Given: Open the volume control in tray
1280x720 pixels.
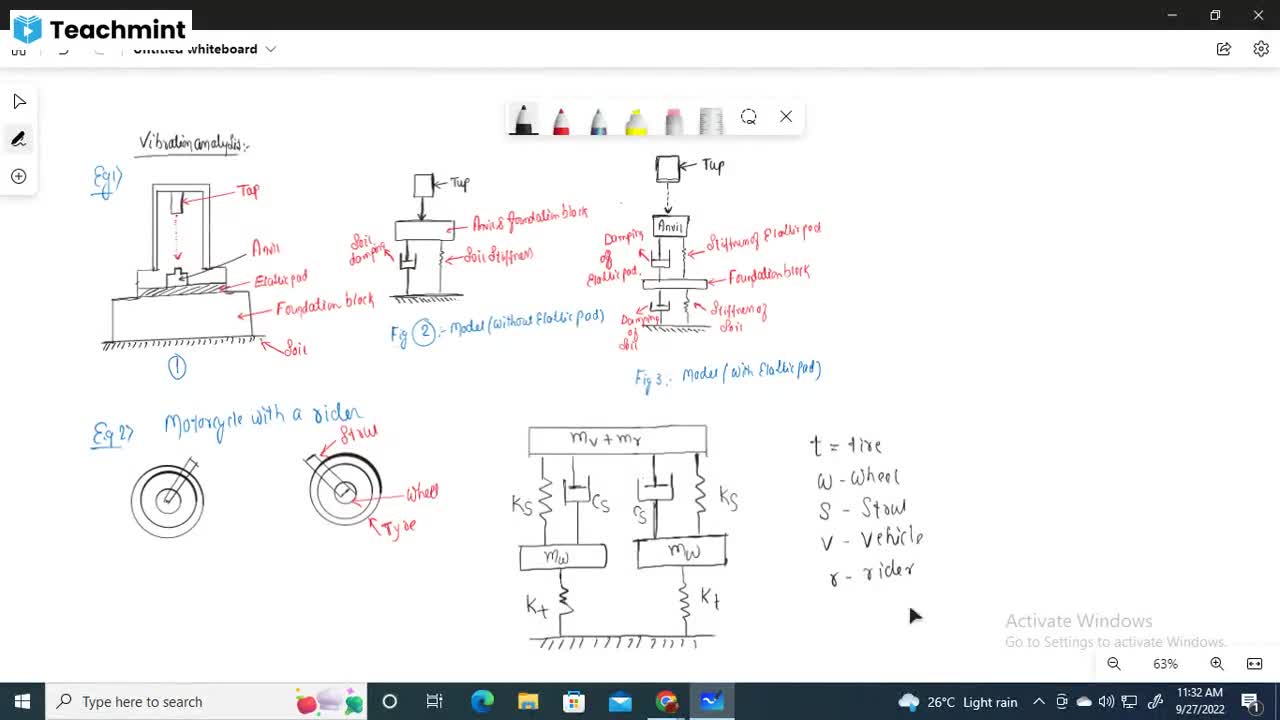Looking at the screenshot, I should tap(1106, 702).
